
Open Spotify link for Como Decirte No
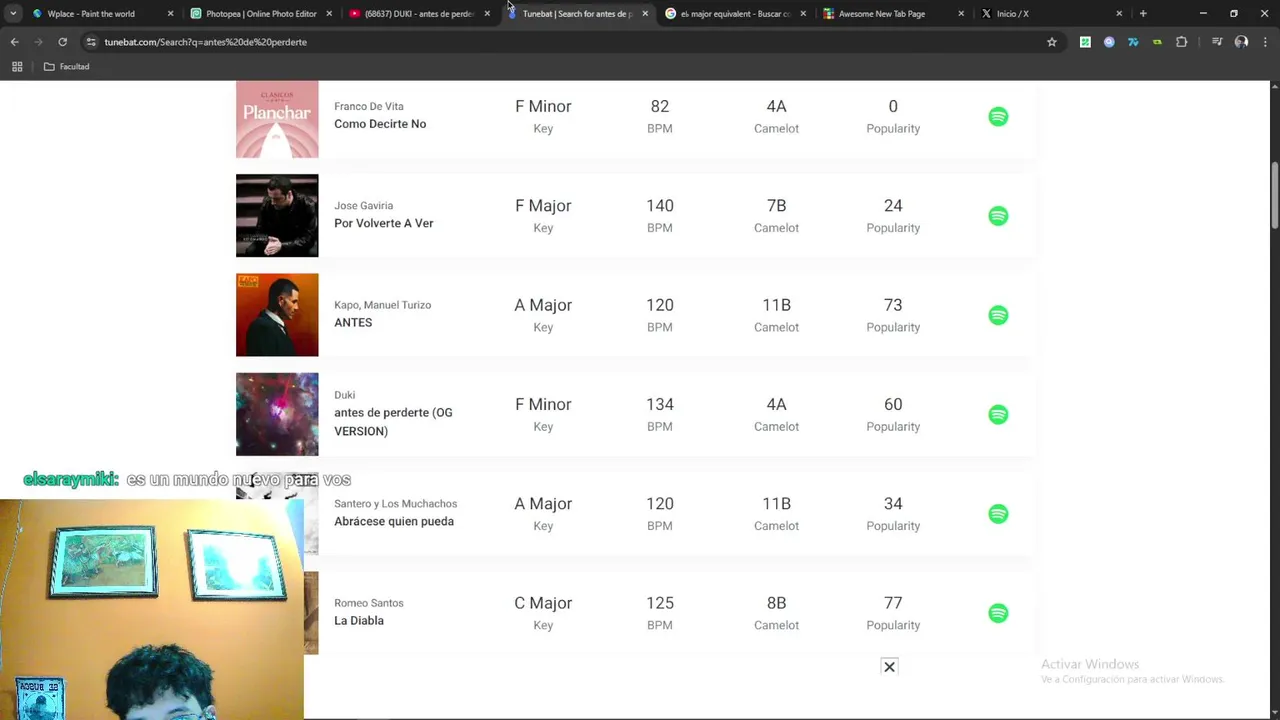998,116
